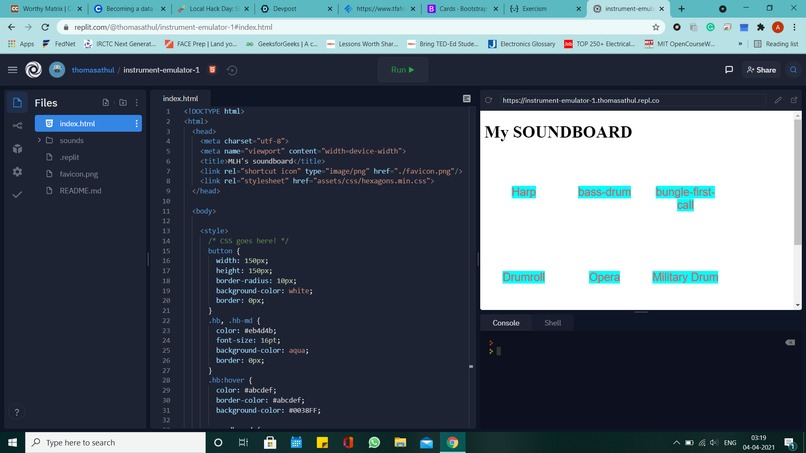Play the bass-drum sound button
The width and height of the screenshot is (806, 453).
pyautogui.click(x=604, y=192)
